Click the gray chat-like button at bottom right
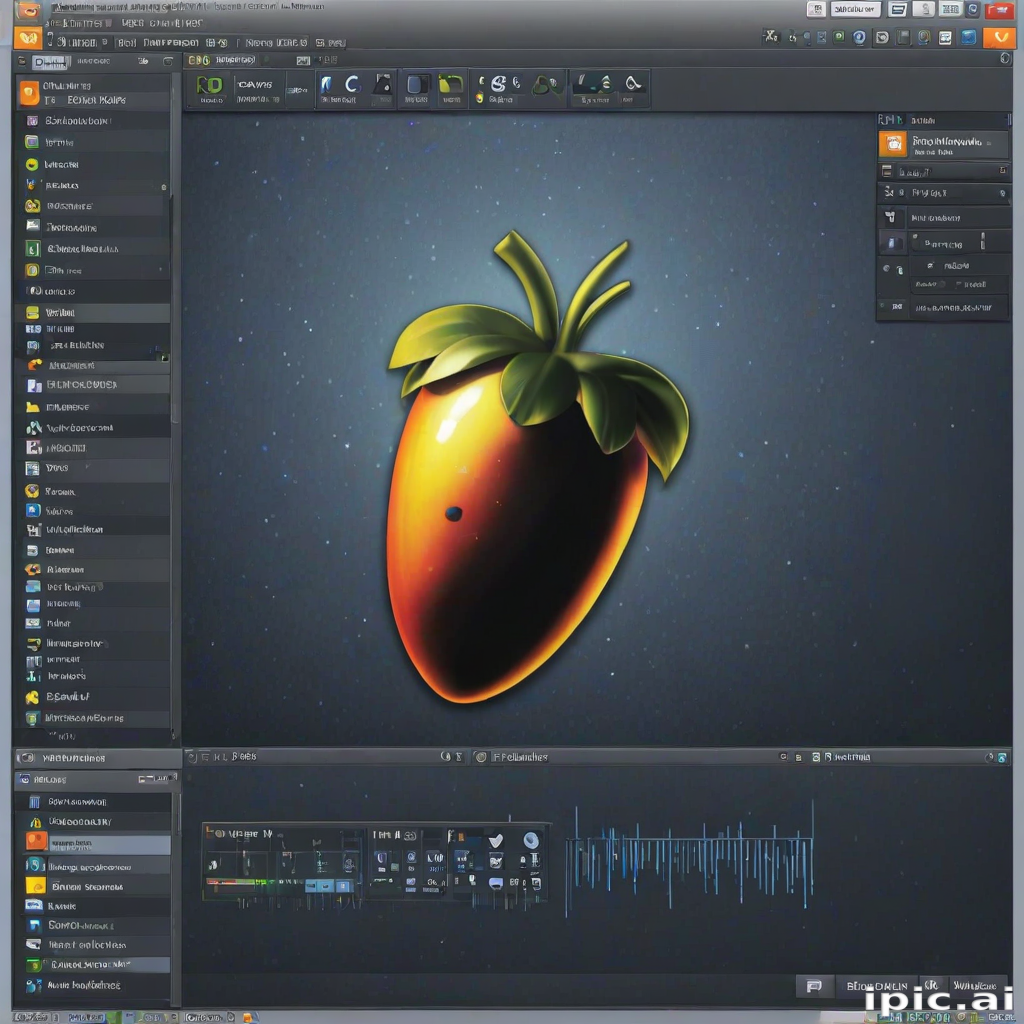 814,986
